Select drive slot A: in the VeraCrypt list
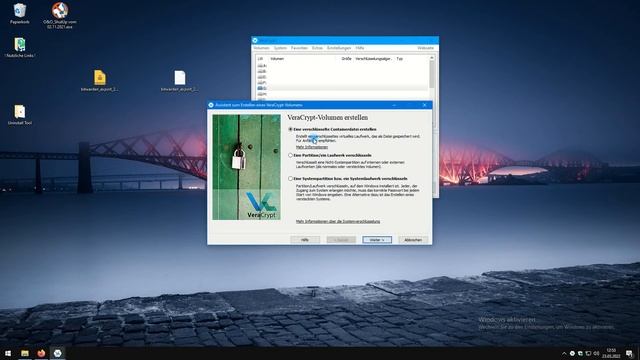The width and height of the screenshot is (640, 360). [x=262, y=65]
